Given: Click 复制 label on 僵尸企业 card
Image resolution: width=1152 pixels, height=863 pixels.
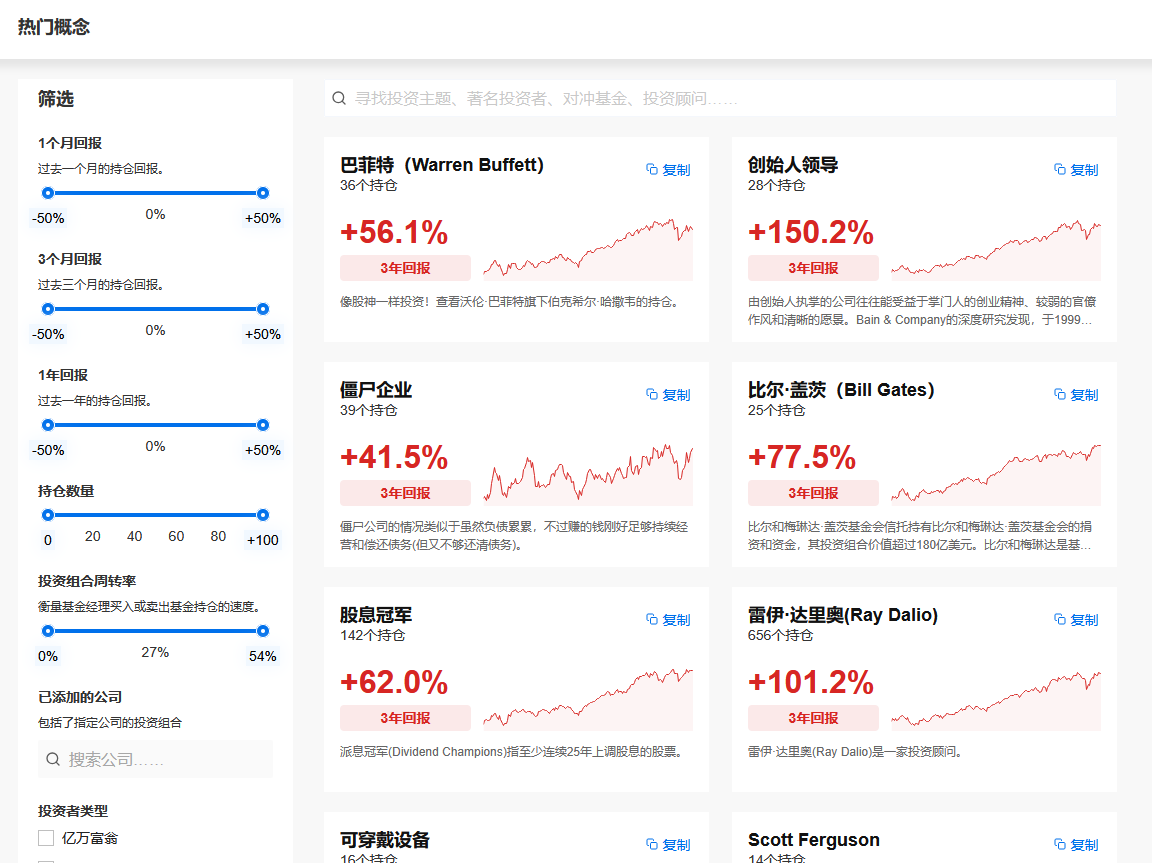Looking at the screenshot, I should pos(676,394).
